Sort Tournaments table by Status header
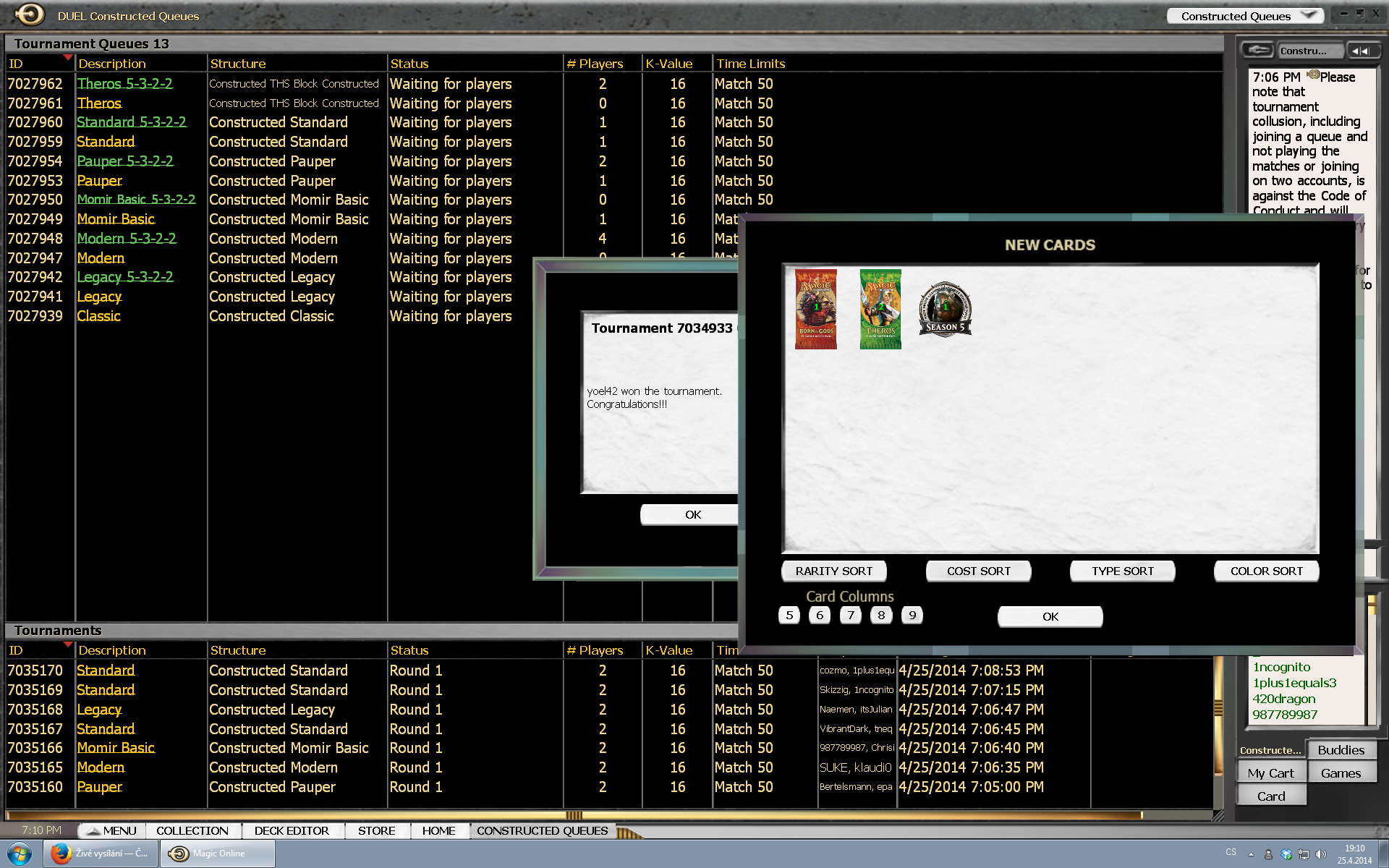Image resolution: width=1389 pixels, height=868 pixels. pyautogui.click(x=409, y=650)
